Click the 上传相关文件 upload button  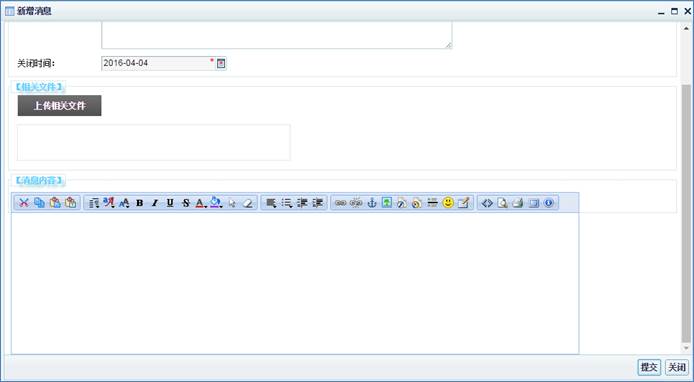tap(59, 106)
